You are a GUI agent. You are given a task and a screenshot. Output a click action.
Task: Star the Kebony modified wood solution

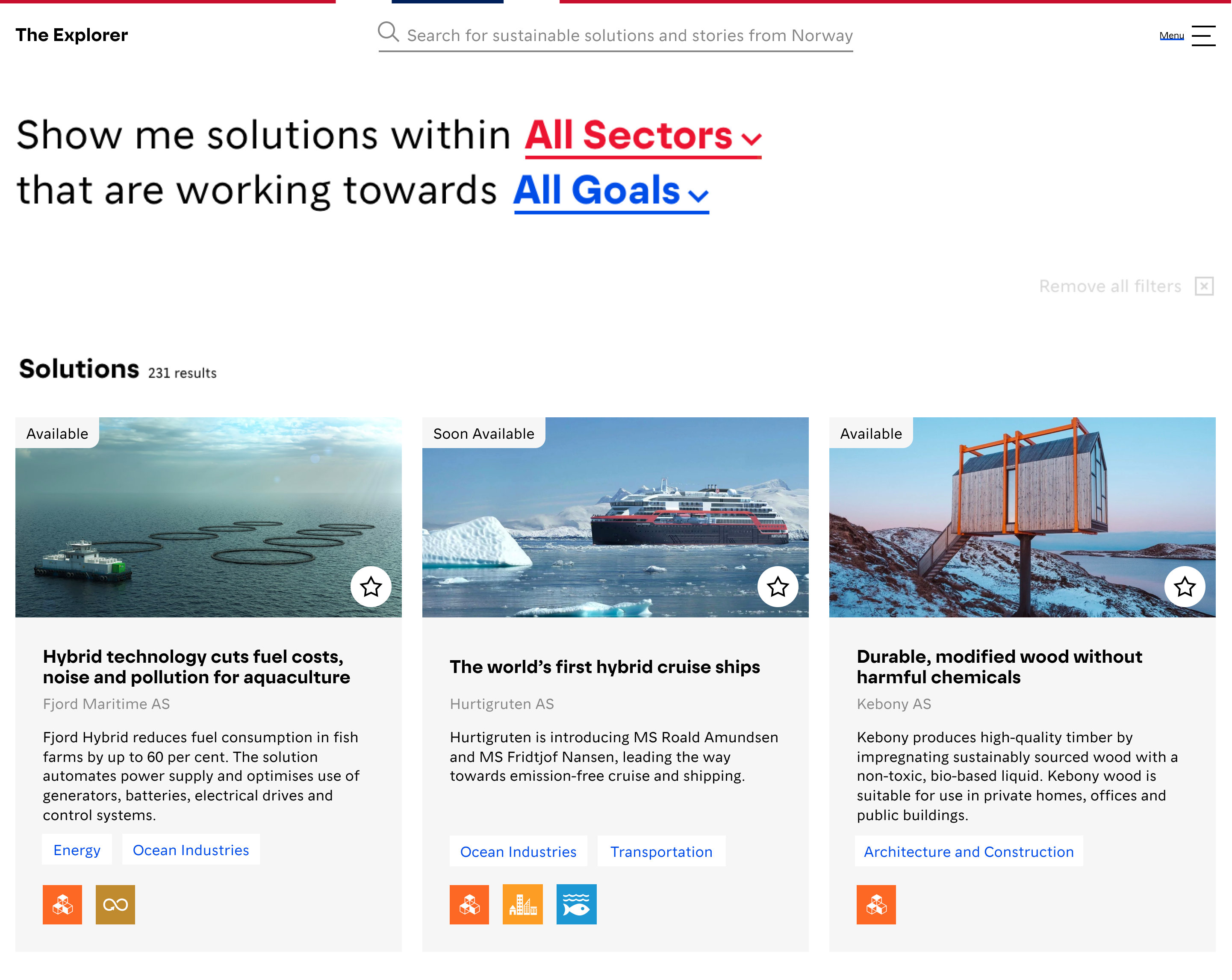(1185, 586)
